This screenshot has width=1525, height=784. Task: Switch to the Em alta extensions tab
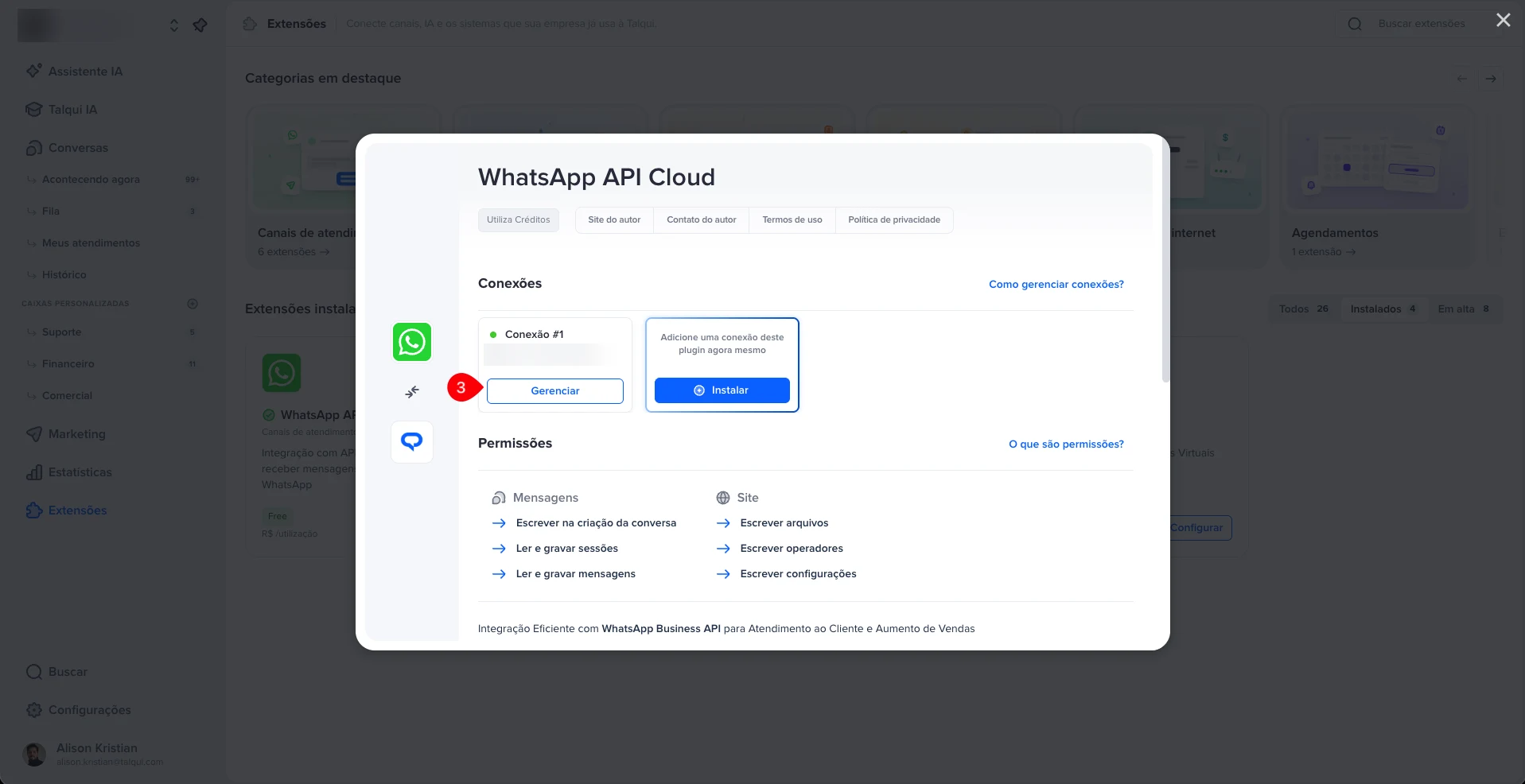click(1464, 309)
